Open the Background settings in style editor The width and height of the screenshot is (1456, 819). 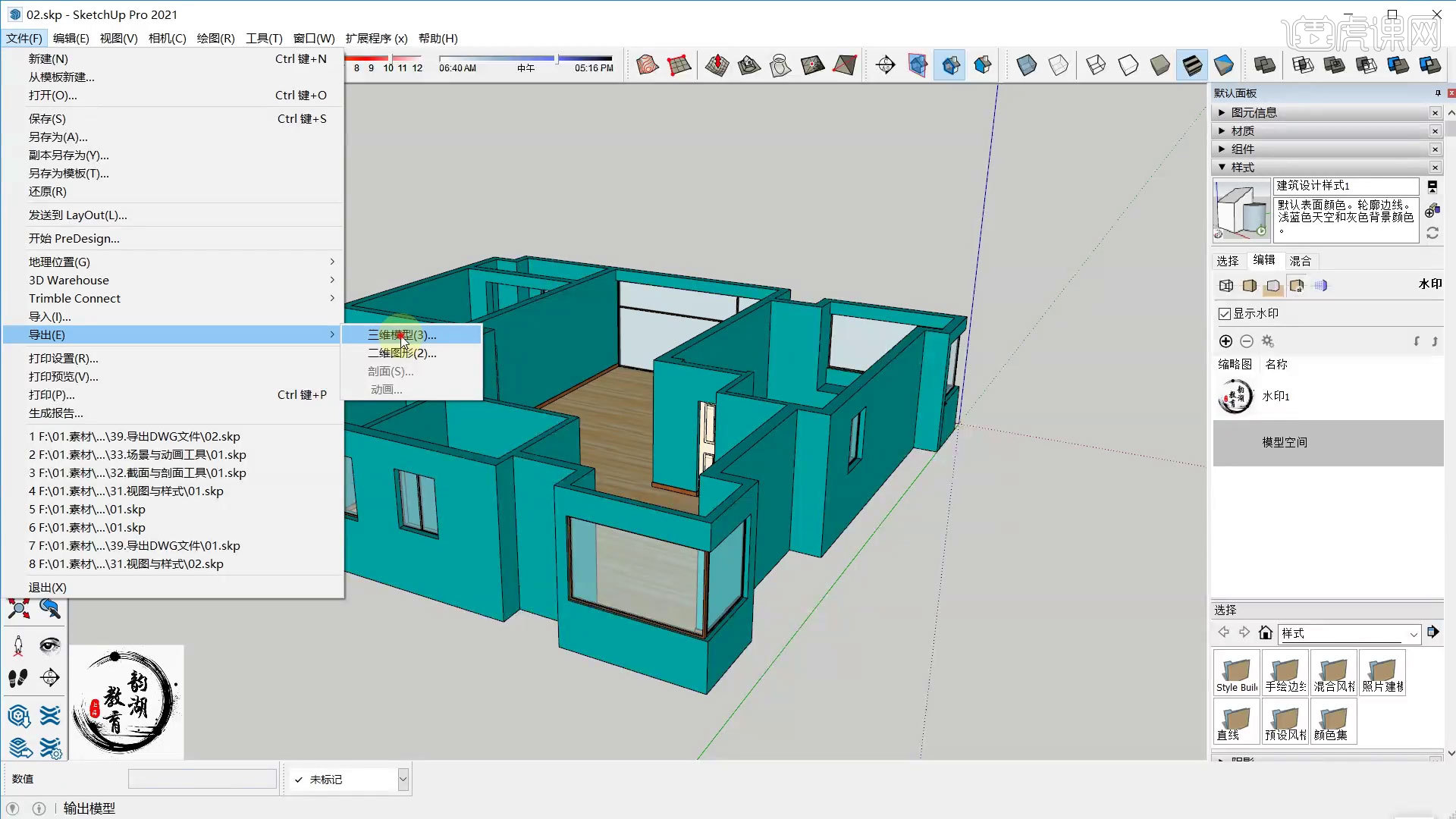tap(1273, 286)
